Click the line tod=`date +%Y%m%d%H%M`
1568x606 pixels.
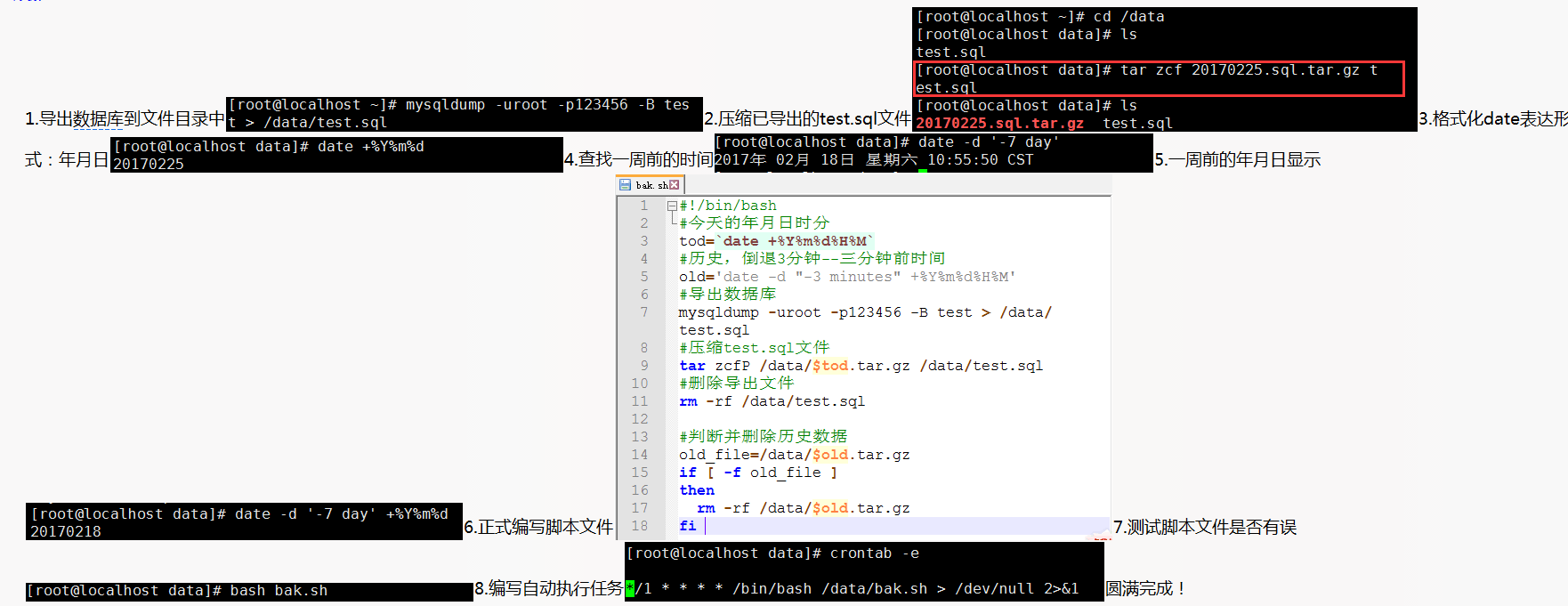(x=777, y=241)
